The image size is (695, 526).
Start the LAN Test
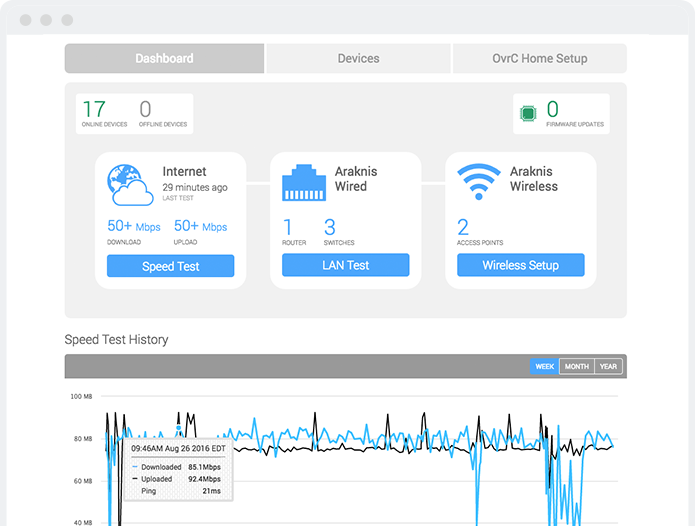[345, 265]
